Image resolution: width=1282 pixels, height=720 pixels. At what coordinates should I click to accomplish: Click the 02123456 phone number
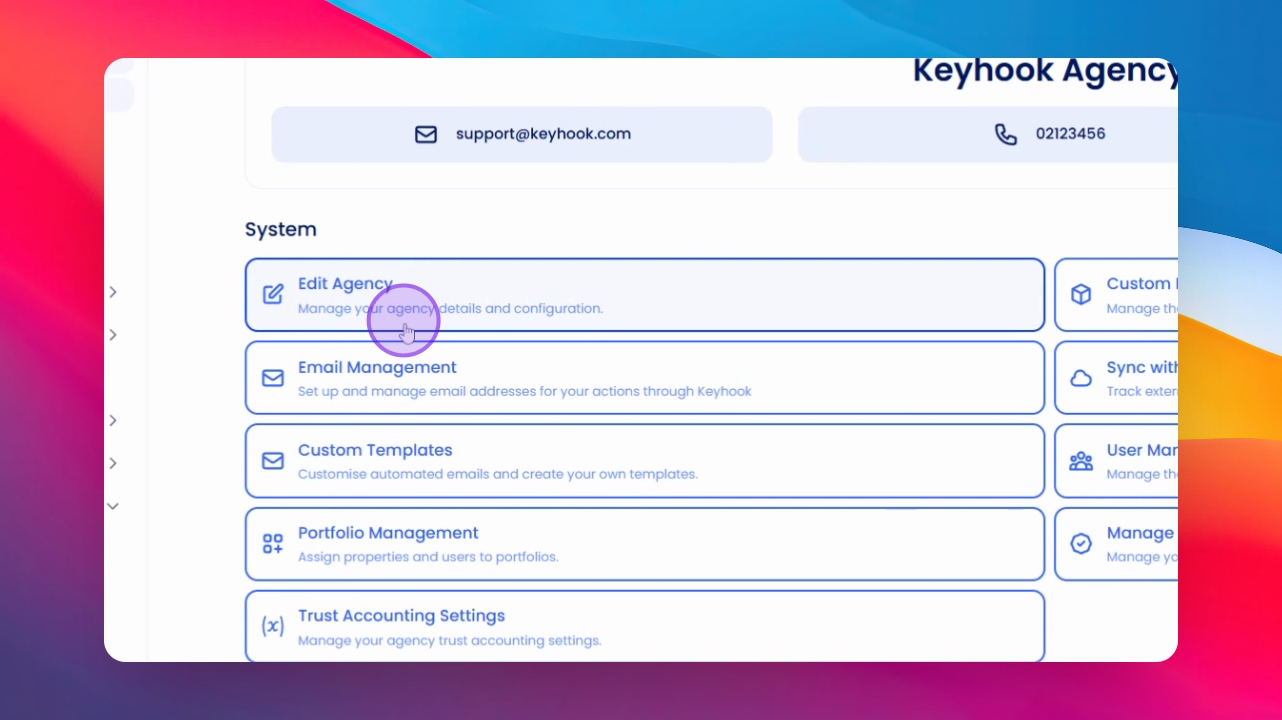pyautogui.click(x=1070, y=134)
